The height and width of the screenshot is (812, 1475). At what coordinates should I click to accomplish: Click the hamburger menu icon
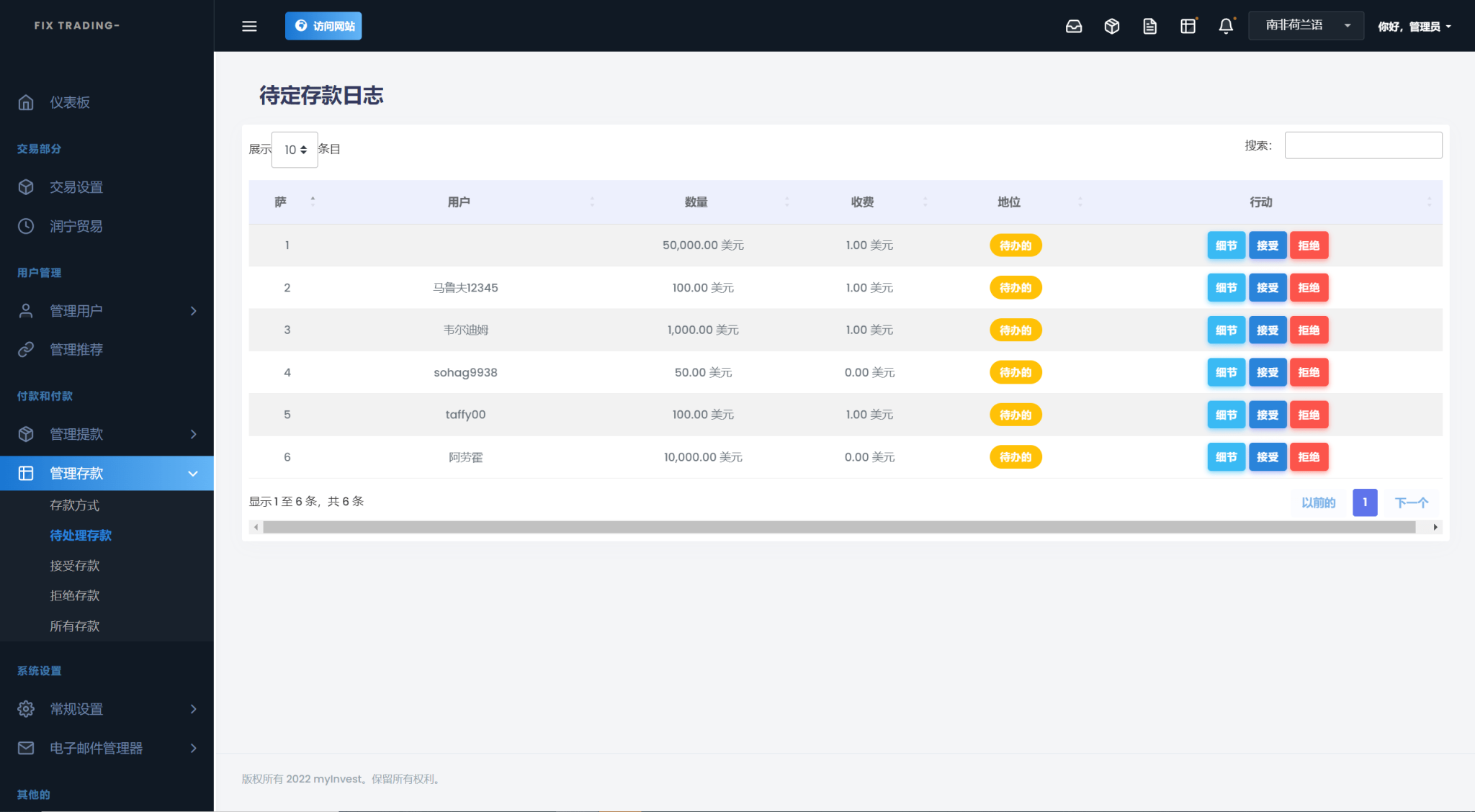tap(249, 26)
